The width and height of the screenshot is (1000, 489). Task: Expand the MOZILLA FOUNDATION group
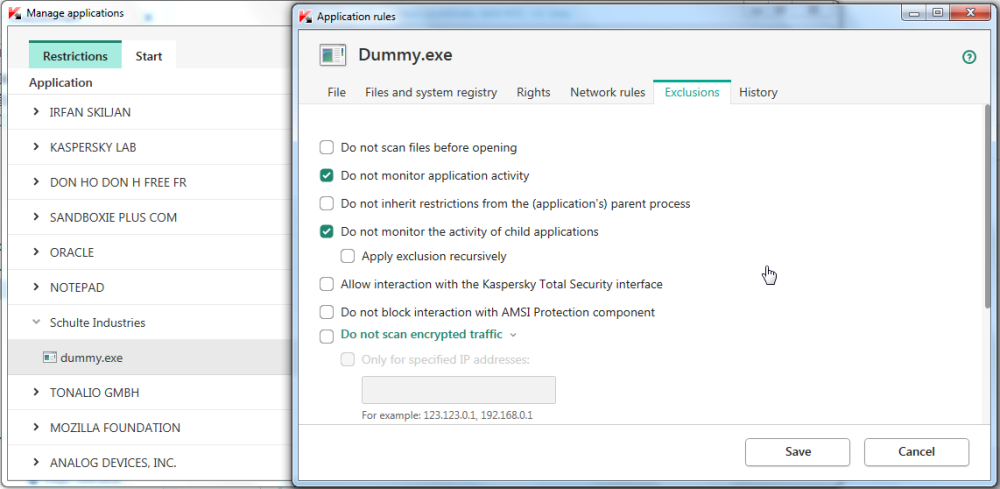pyautogui.click(x=37, y=428)
